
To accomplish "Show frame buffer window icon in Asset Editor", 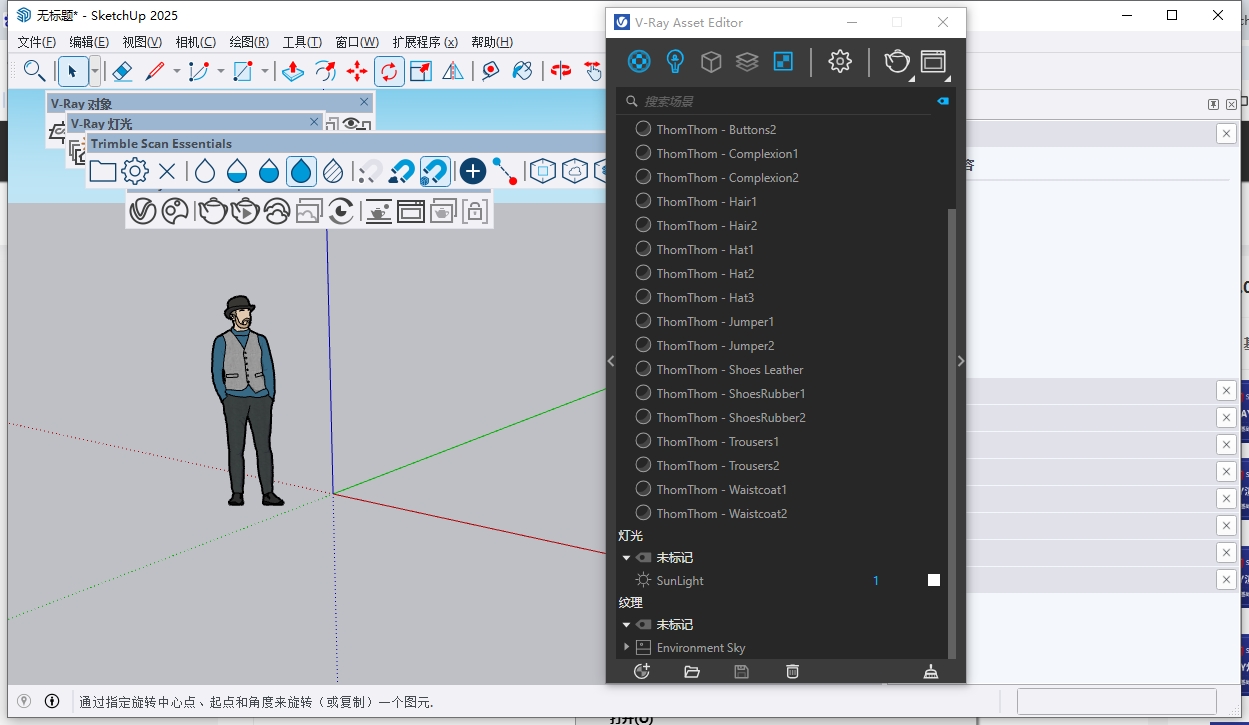I will point(933,62).
